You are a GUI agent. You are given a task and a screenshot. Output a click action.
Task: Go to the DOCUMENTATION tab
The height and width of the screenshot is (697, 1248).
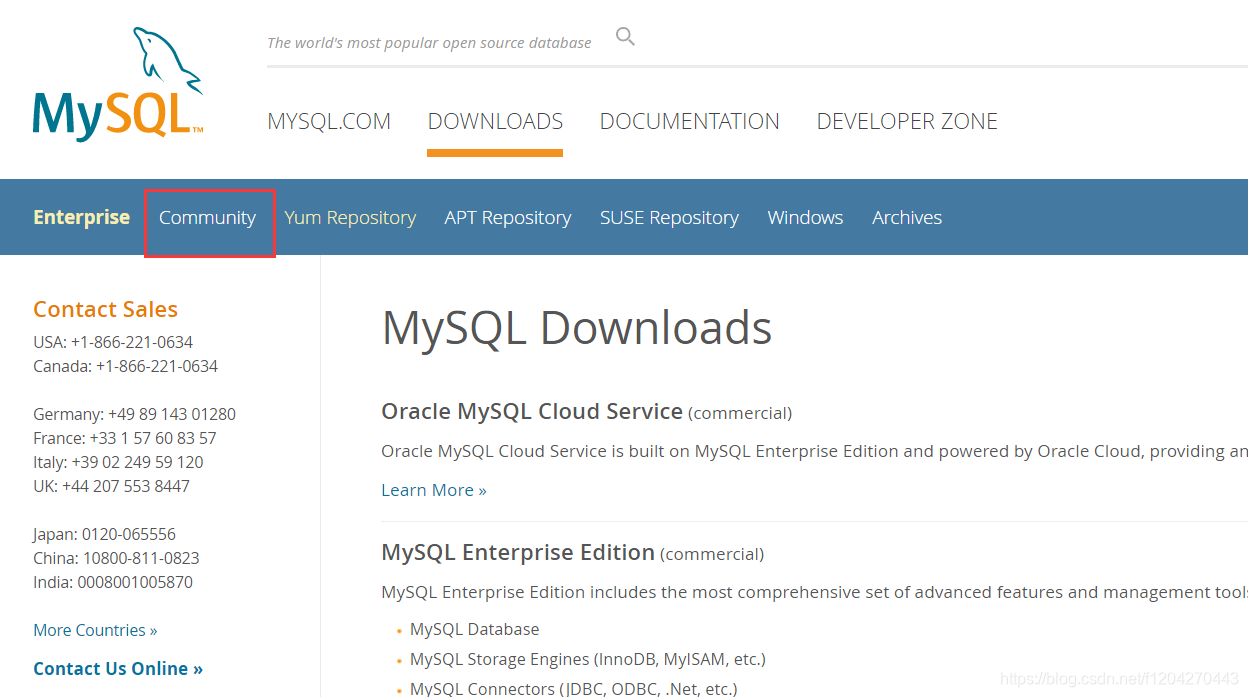coord(689,121)
